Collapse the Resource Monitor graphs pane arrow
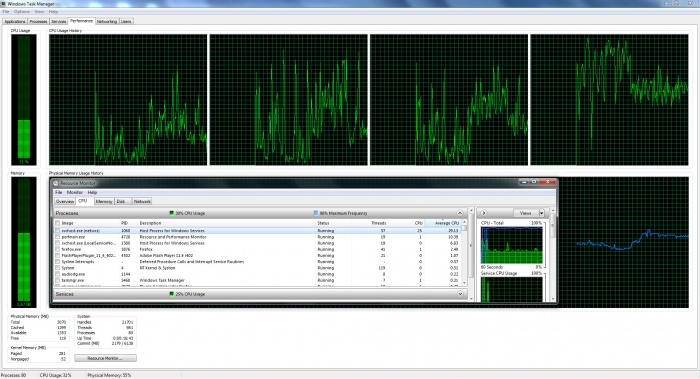This screenshot has height=379, width=700. pyautogui.click(x=483, y=213)
